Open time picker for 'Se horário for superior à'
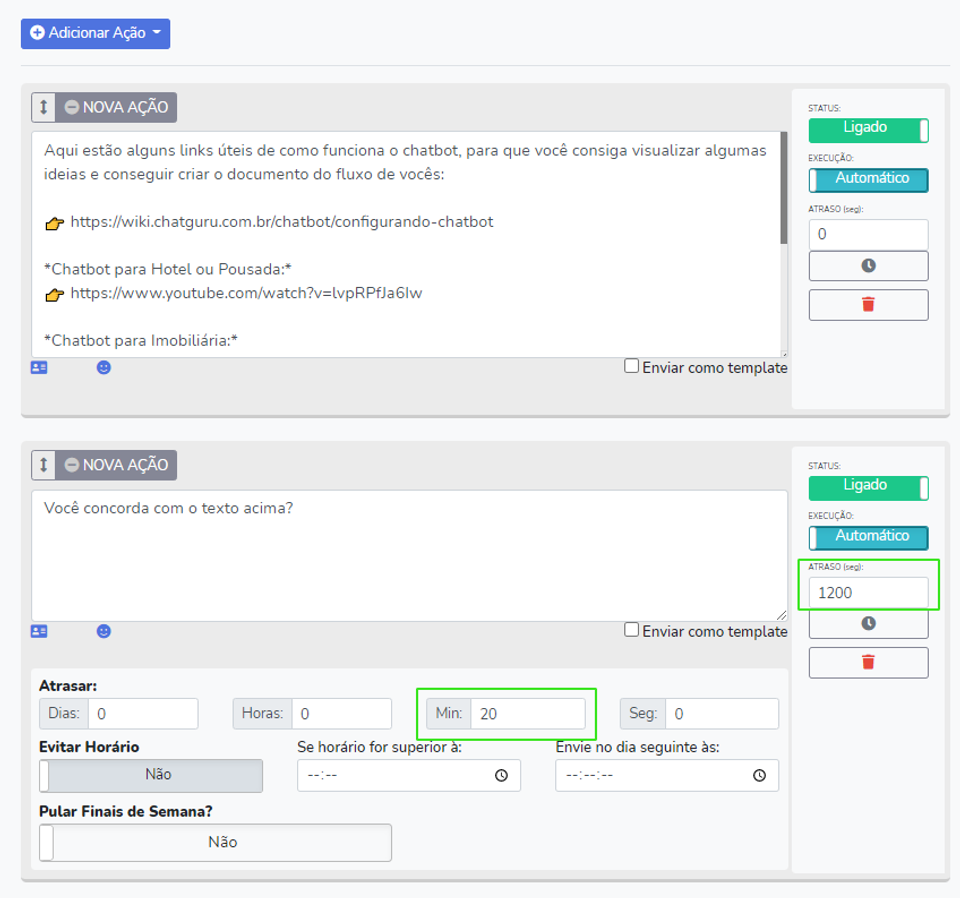This screenshot has height=898, width=960. click(x=501, y=776)
